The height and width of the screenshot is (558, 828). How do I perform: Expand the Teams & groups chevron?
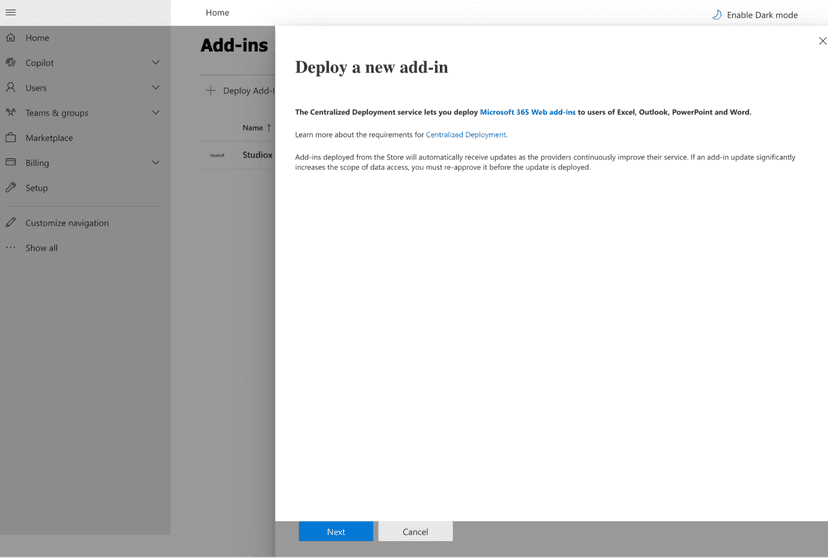(x=156, y=112)
